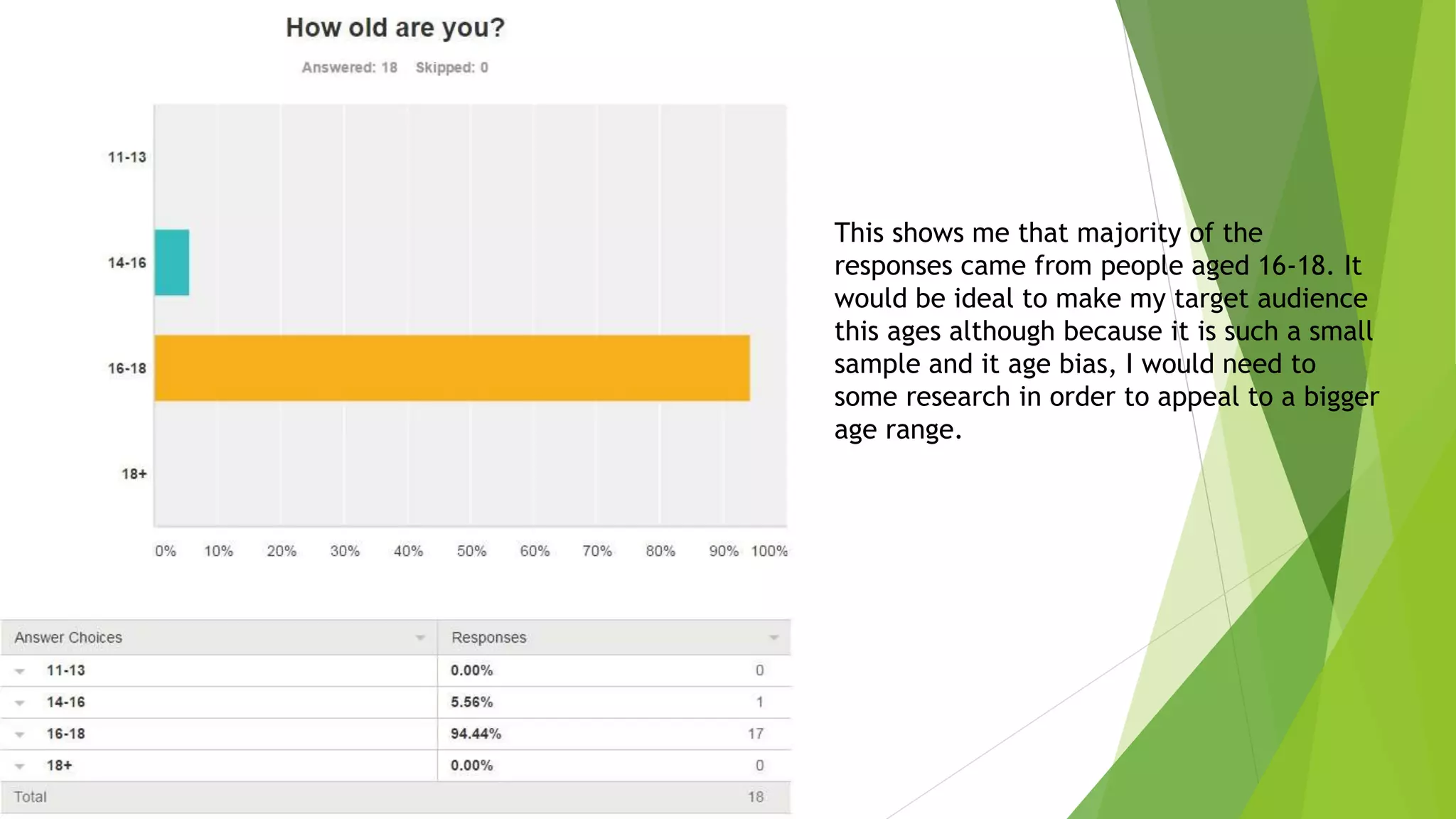
Task: Click the Total row label
Action: pyautogui.click(x=31, y=797)
